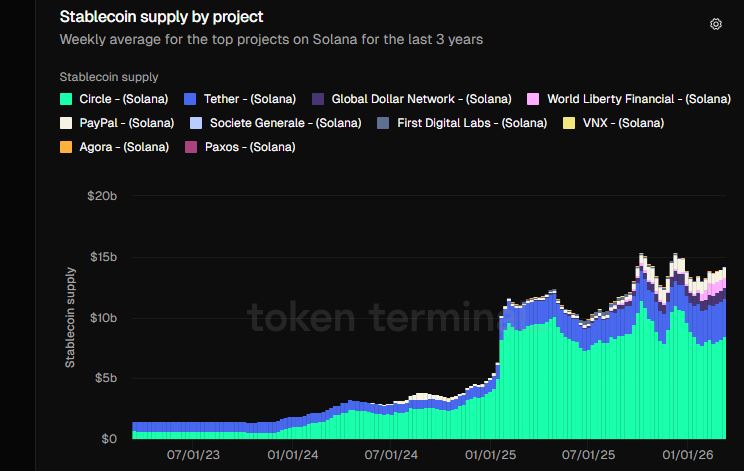
Task: Open chart settings gear icon
Action: point(715,24)
